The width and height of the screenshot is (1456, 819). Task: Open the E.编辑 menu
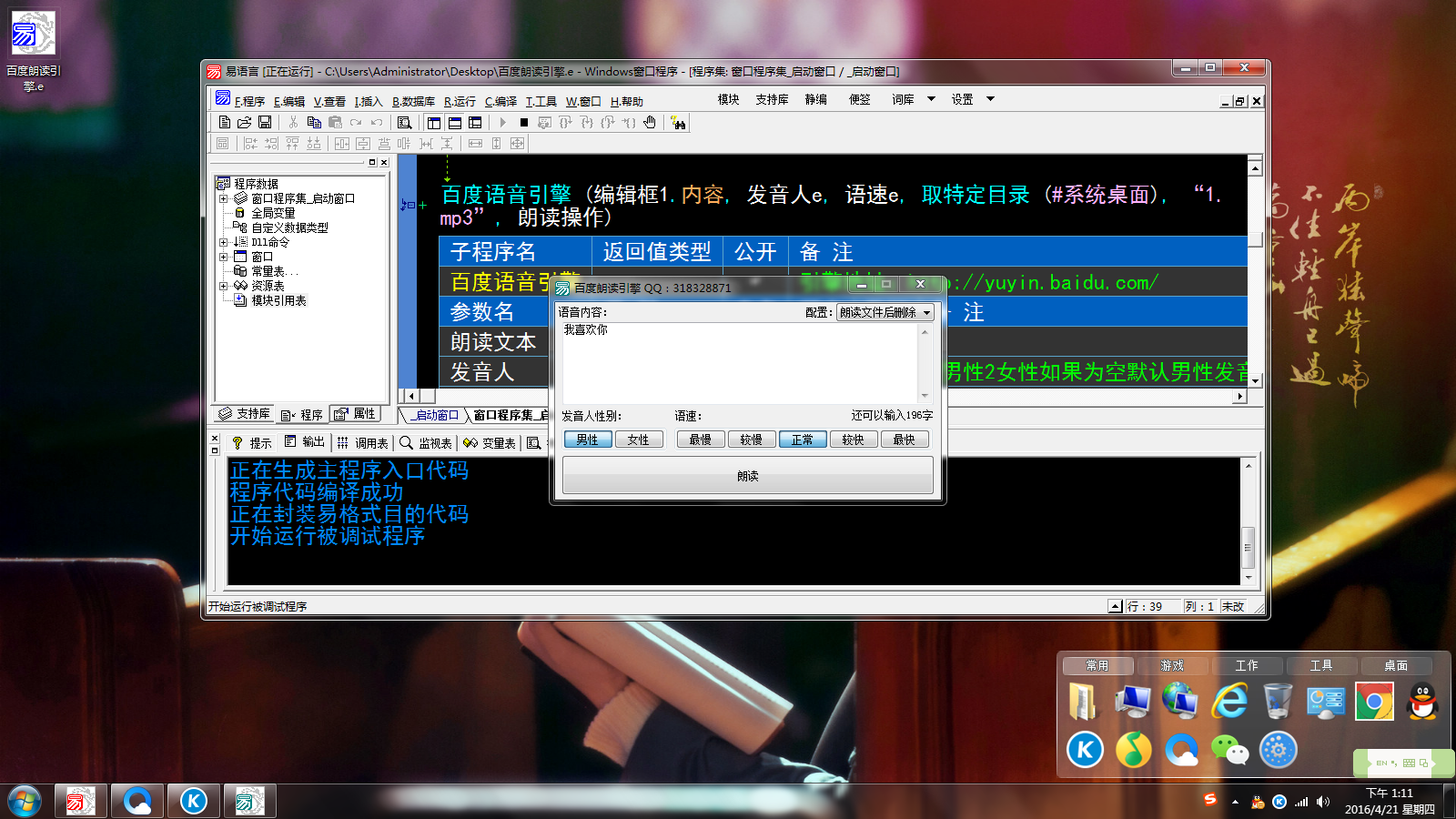(289, 101)
